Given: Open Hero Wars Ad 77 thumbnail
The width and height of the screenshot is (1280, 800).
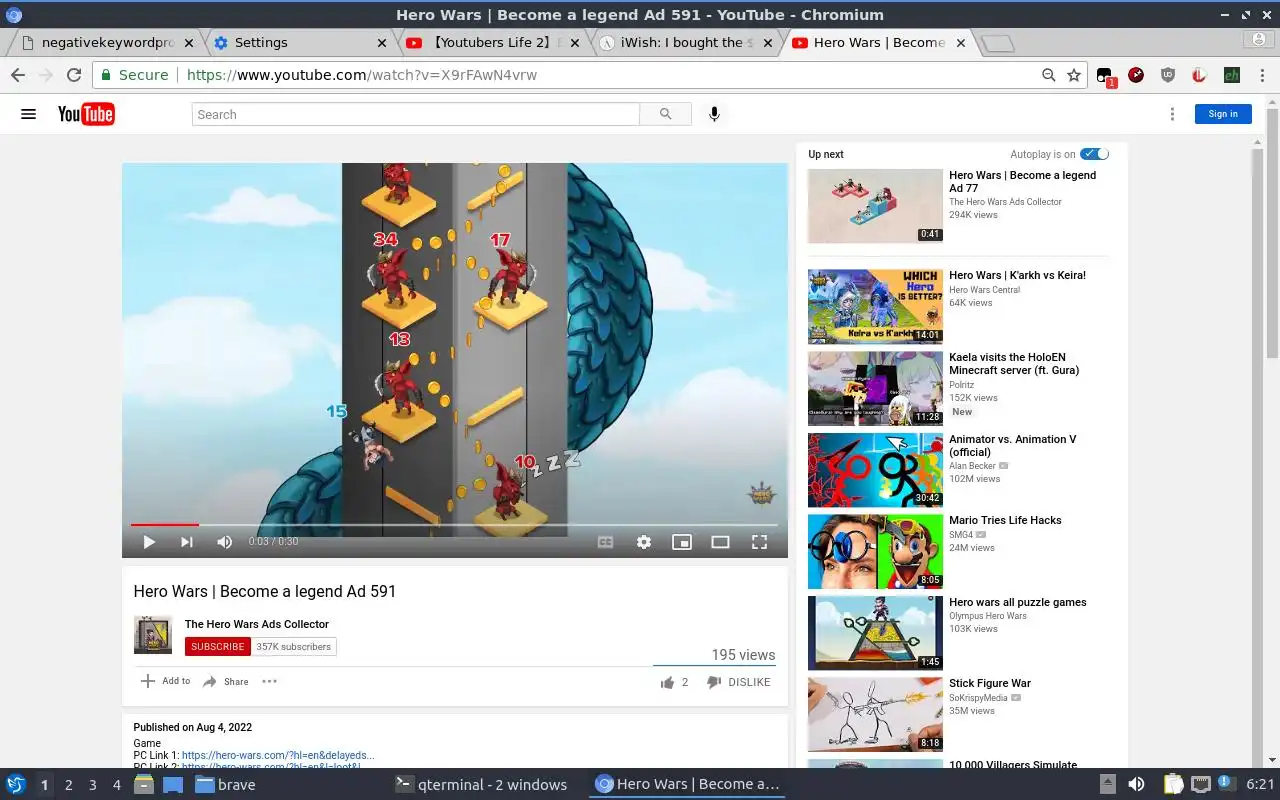Looking at the screenshot, I should (875, 205).
